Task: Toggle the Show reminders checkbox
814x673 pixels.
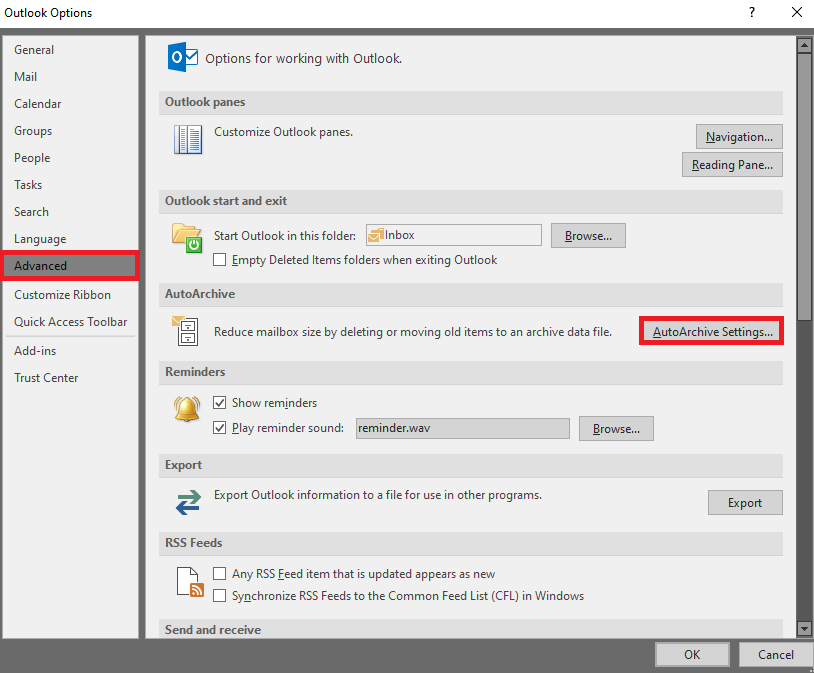Action: coord(220,402)
